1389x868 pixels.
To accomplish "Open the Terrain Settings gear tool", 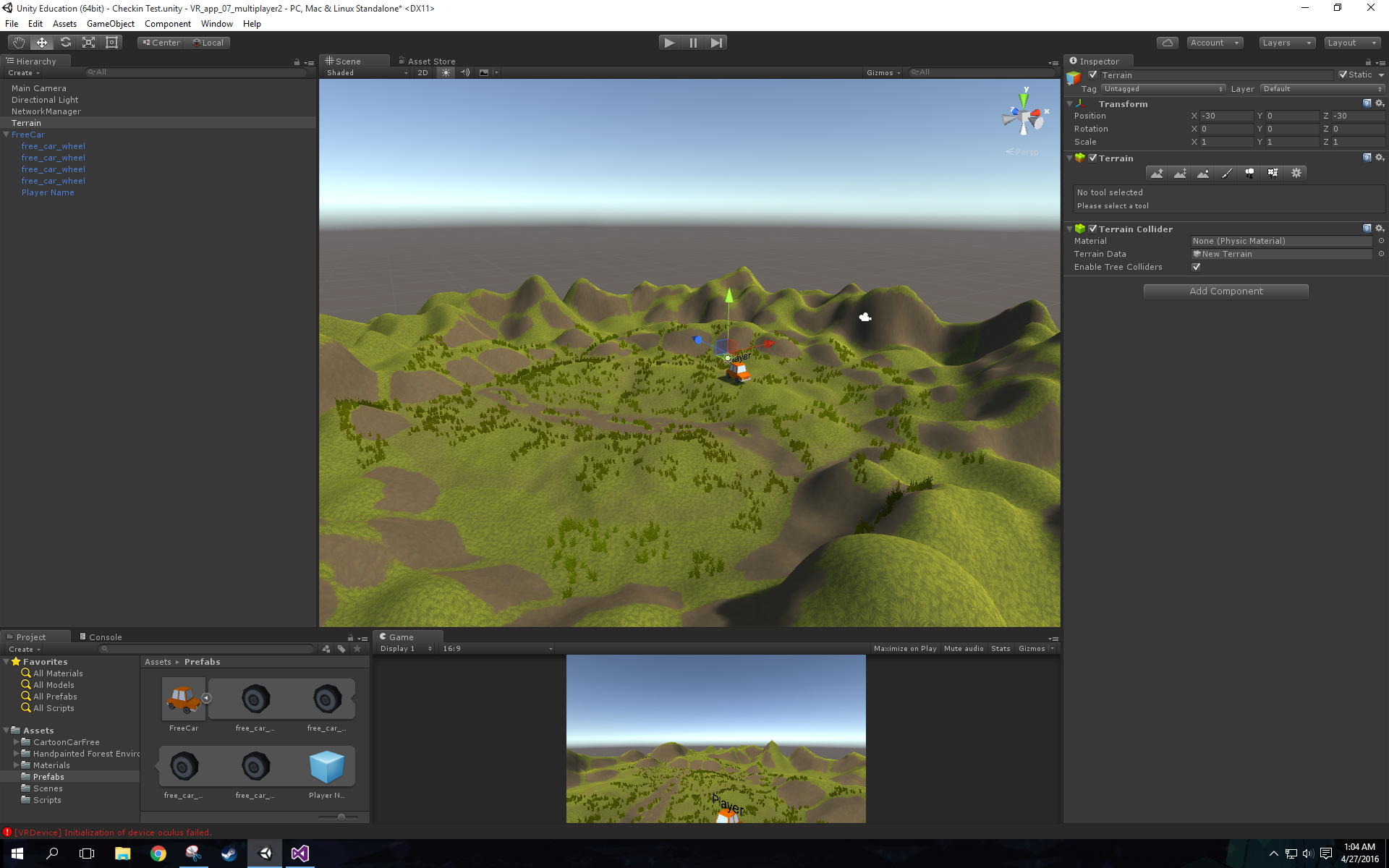I will (x=1296, y=173).
